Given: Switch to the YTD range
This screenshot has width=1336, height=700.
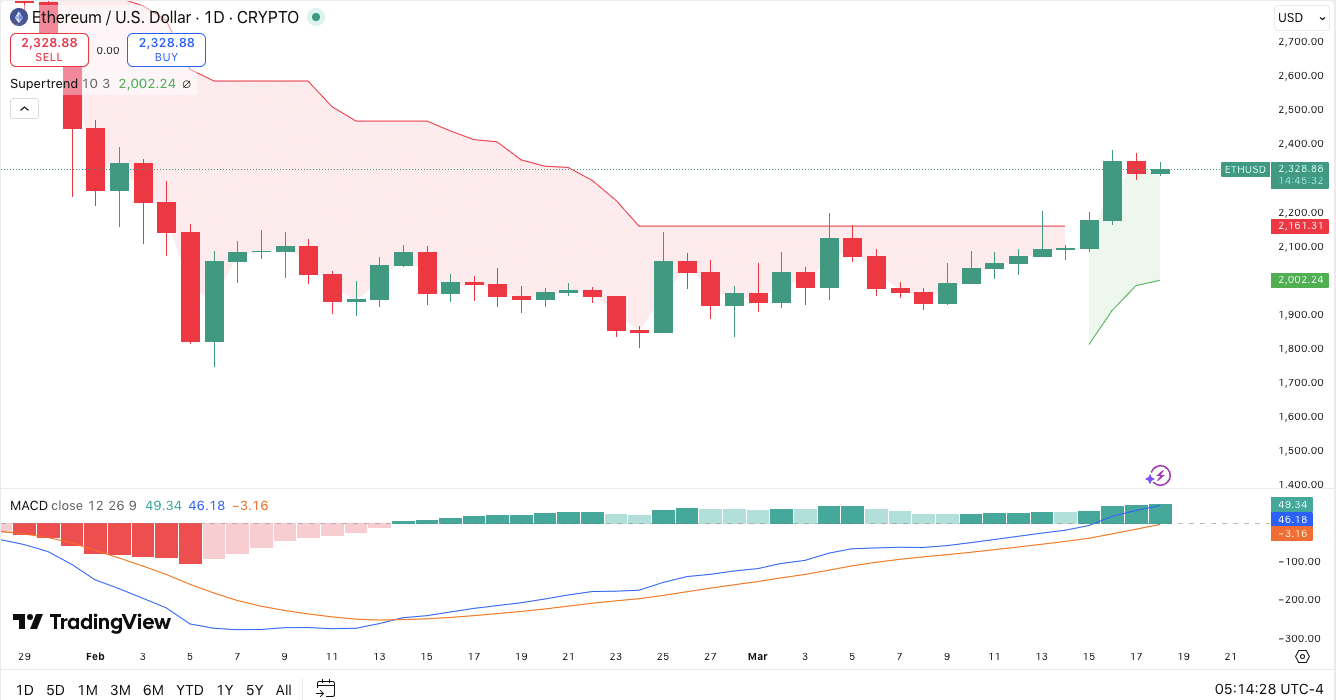Looking at the screenshot, I should [189, 689].
